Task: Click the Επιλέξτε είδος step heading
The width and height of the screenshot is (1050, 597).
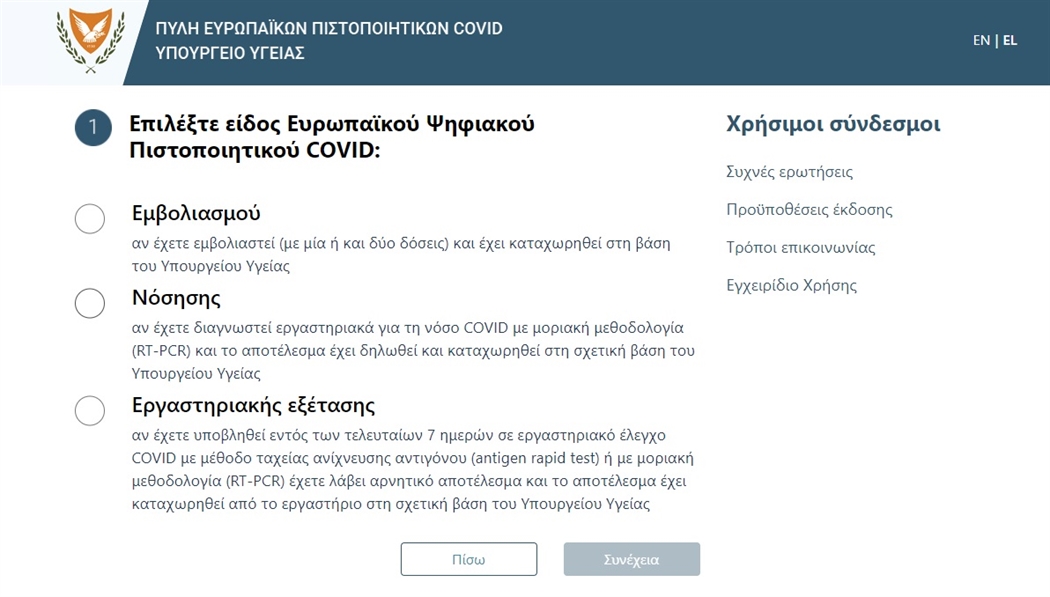Action: click(332, 137)
